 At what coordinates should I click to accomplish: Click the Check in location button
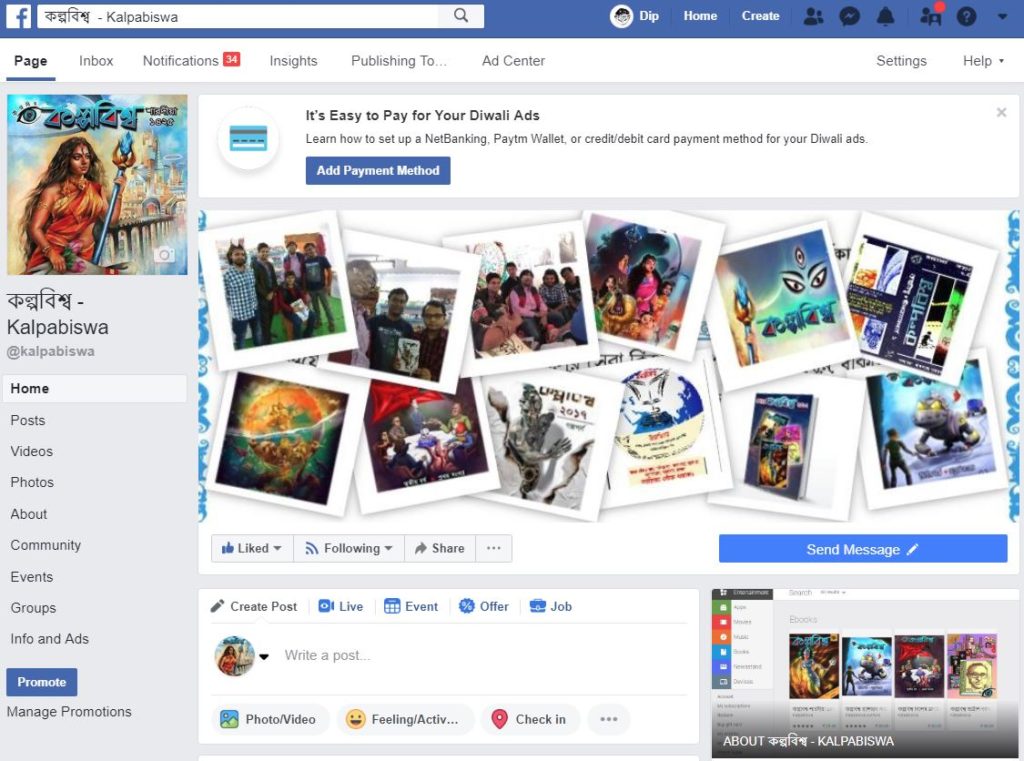pos(529,719)
